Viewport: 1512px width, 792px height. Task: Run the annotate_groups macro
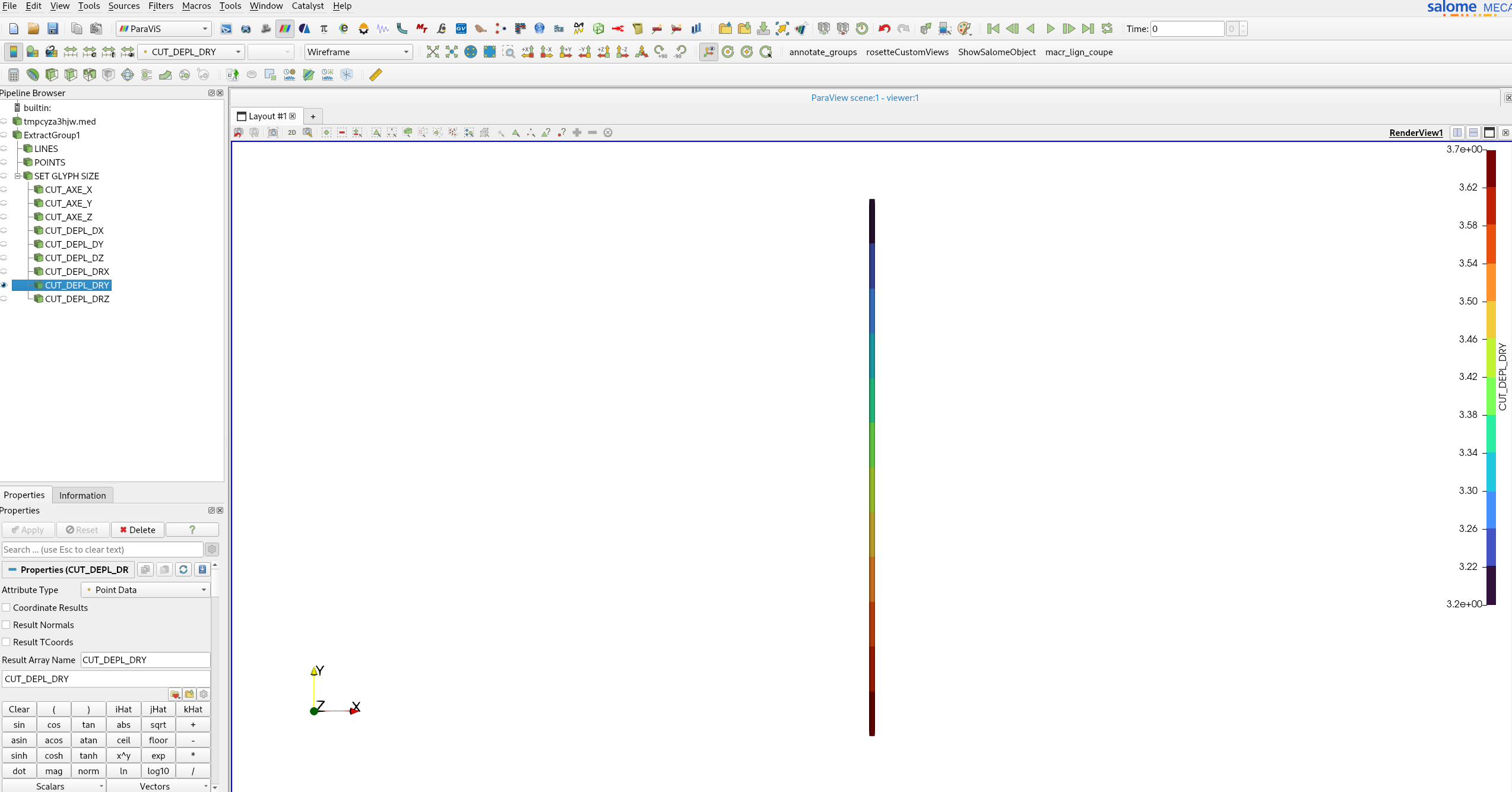[x=823, y=52]
